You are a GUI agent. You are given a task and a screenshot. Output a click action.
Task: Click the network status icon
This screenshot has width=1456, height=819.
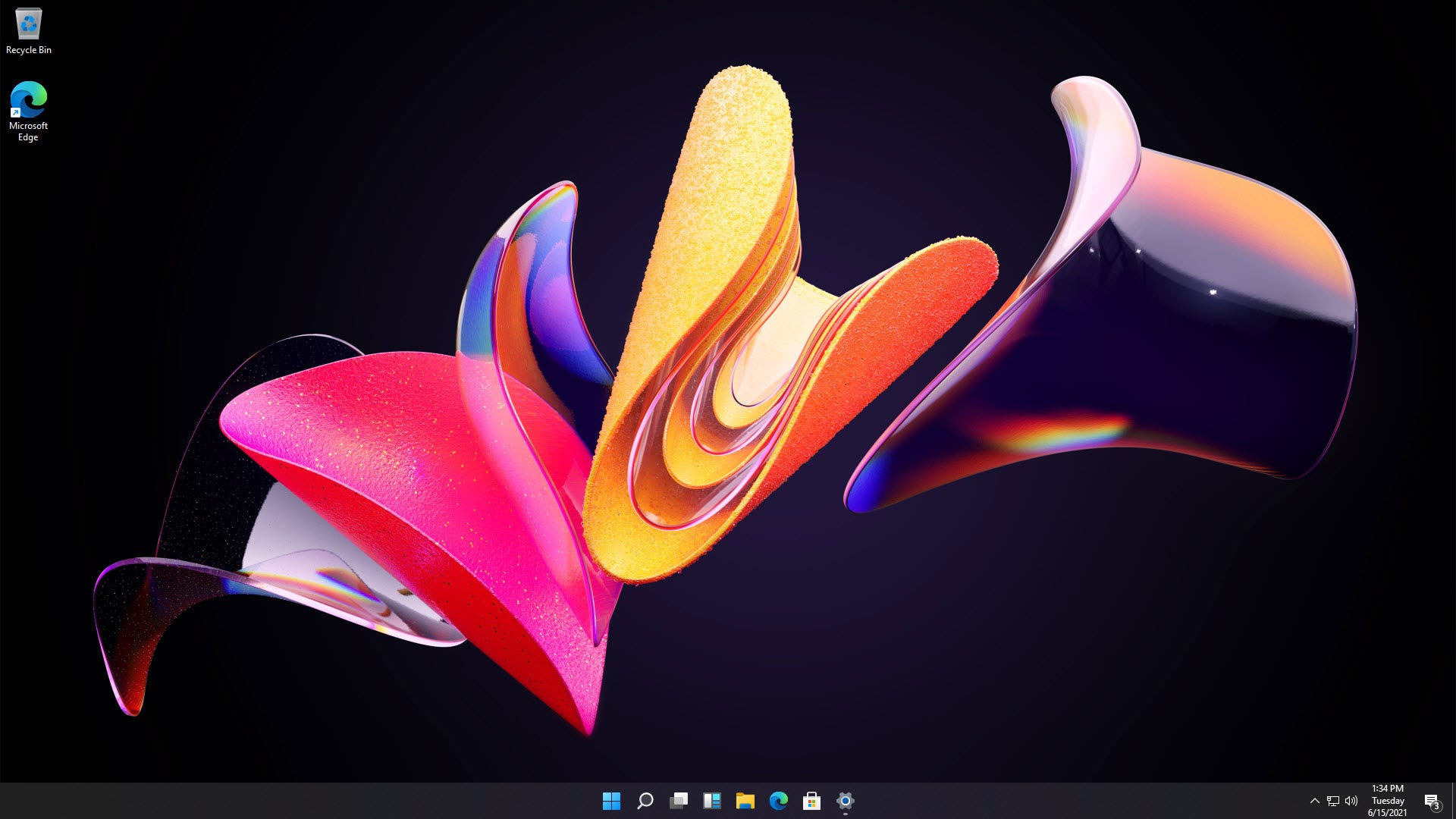[x=1334, y=800]
